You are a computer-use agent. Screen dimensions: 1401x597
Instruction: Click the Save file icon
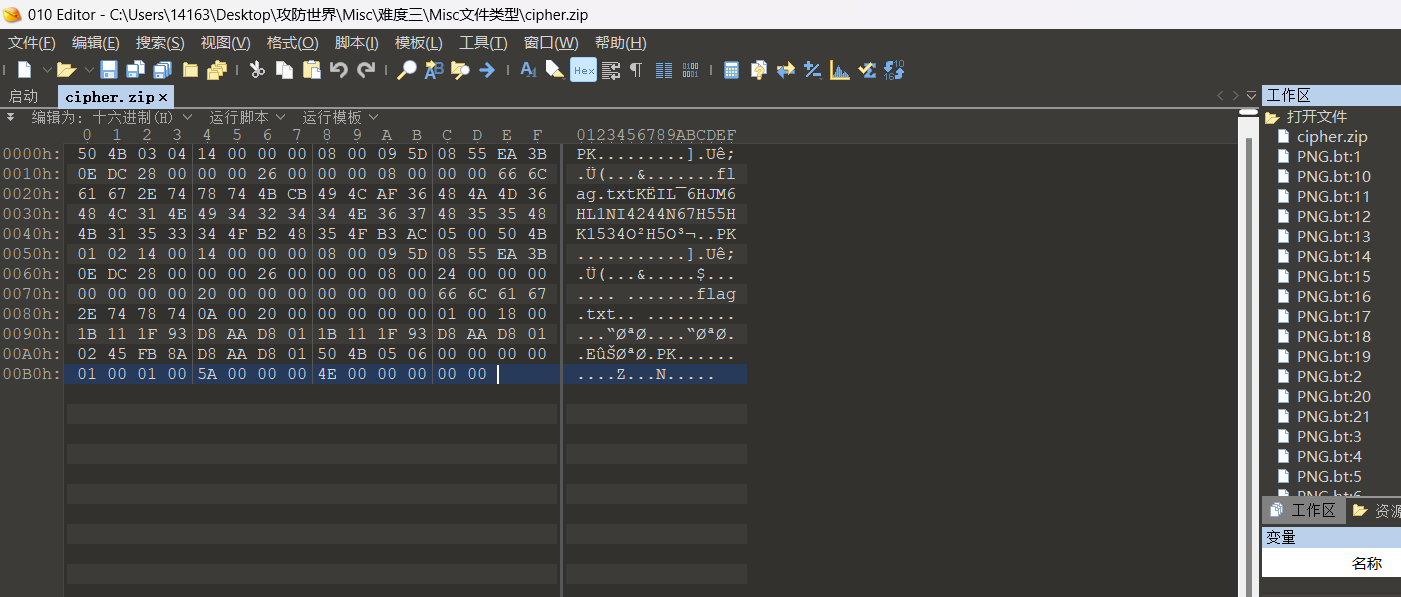[x=108, y=69]
